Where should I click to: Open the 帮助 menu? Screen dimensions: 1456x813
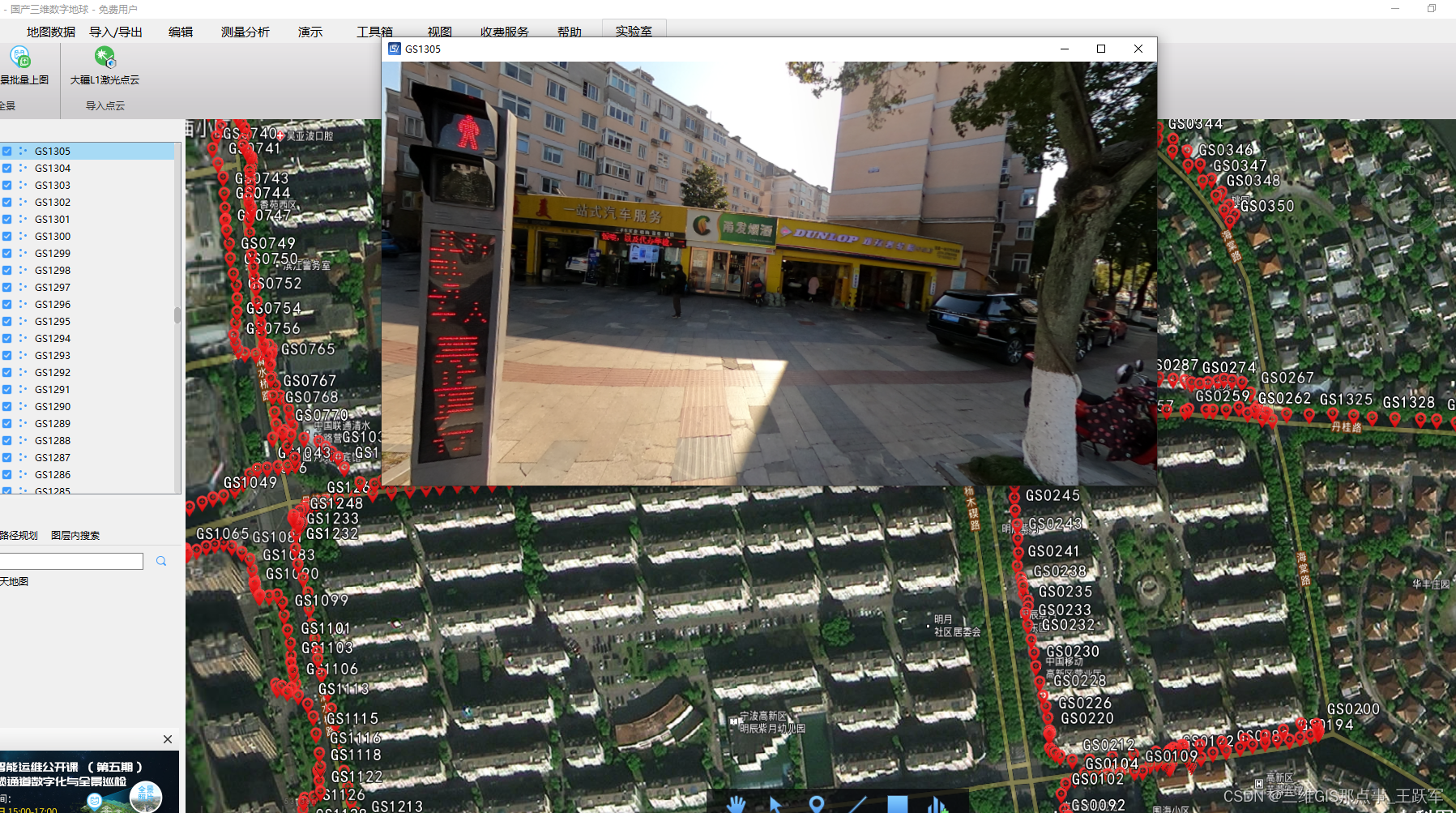pos(570,32)
